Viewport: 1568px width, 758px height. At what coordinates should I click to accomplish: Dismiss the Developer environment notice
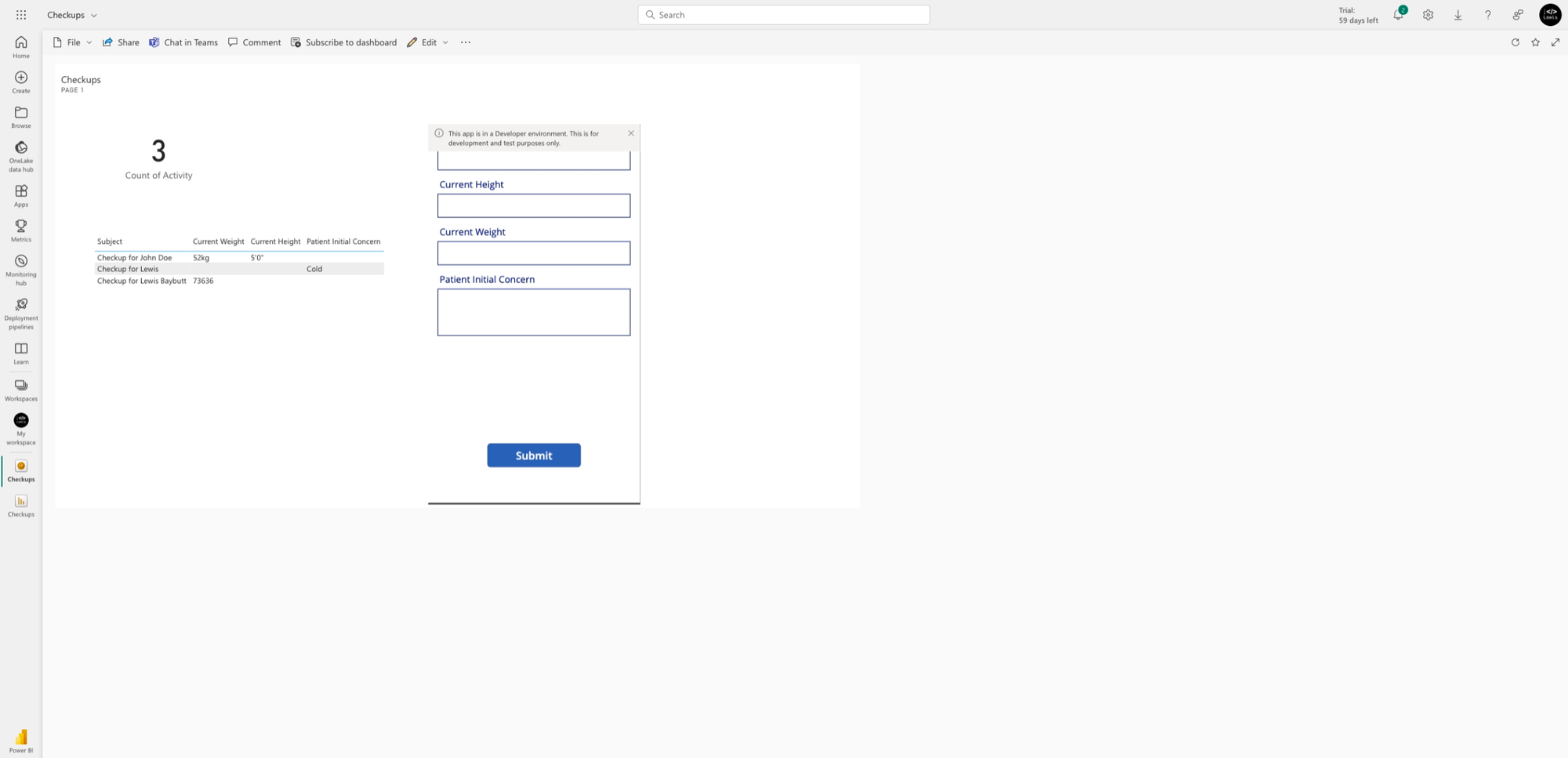631,133
